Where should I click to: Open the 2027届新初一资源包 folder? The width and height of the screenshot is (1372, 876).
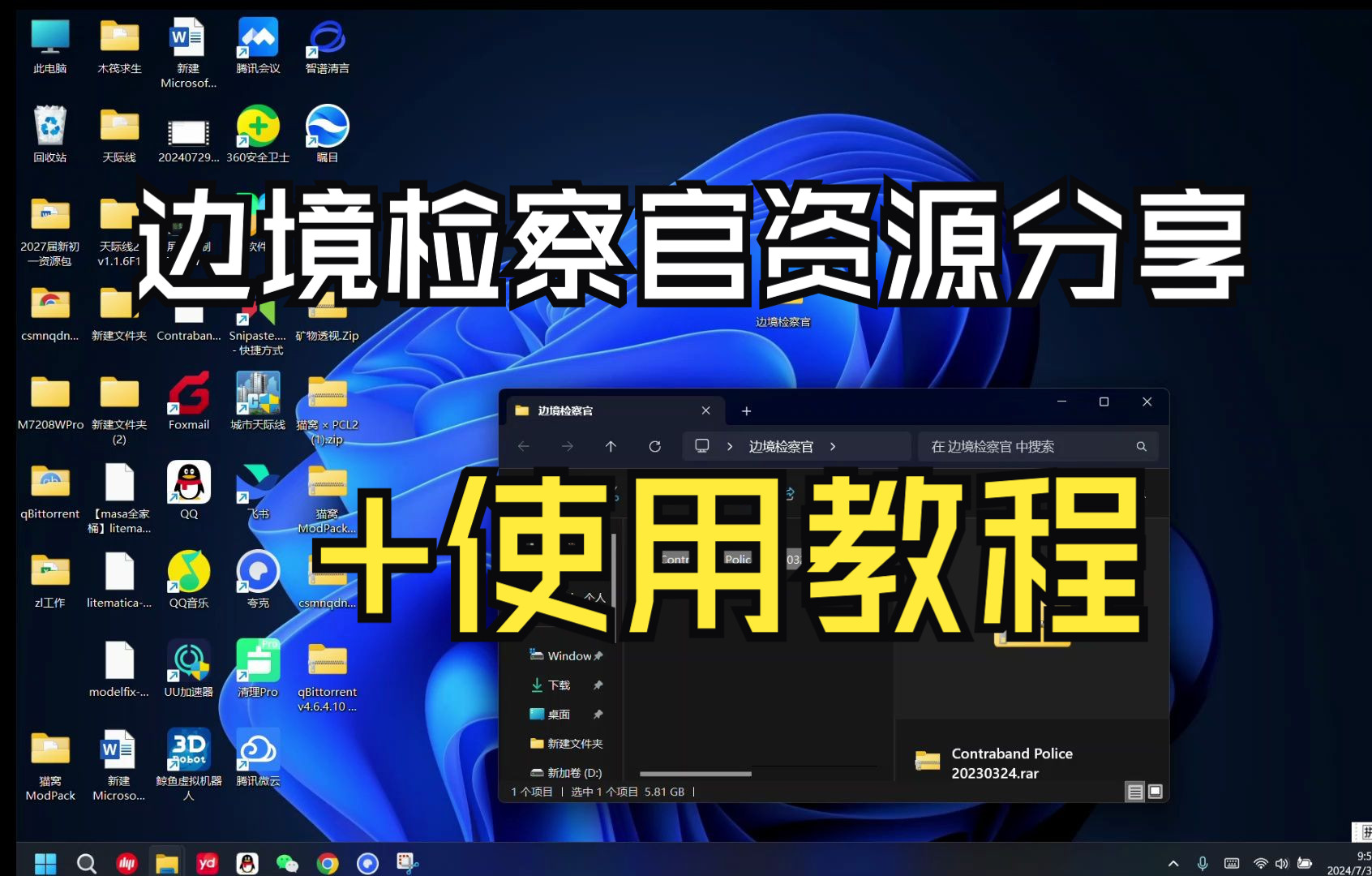point(50,232)
